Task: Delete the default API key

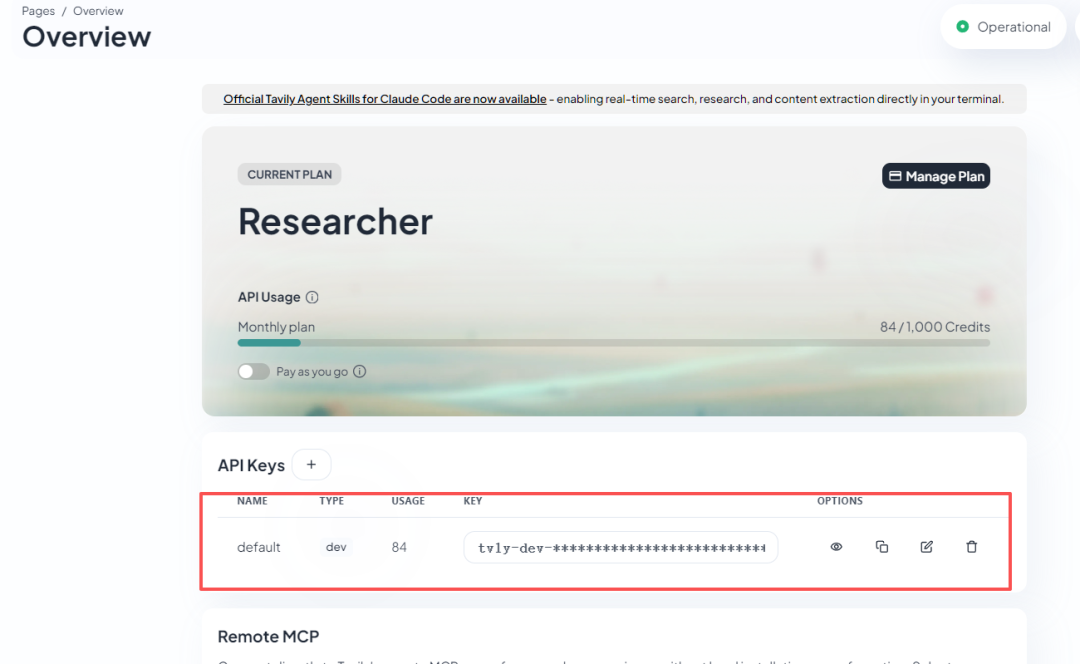Action: [x=971, y=547]
